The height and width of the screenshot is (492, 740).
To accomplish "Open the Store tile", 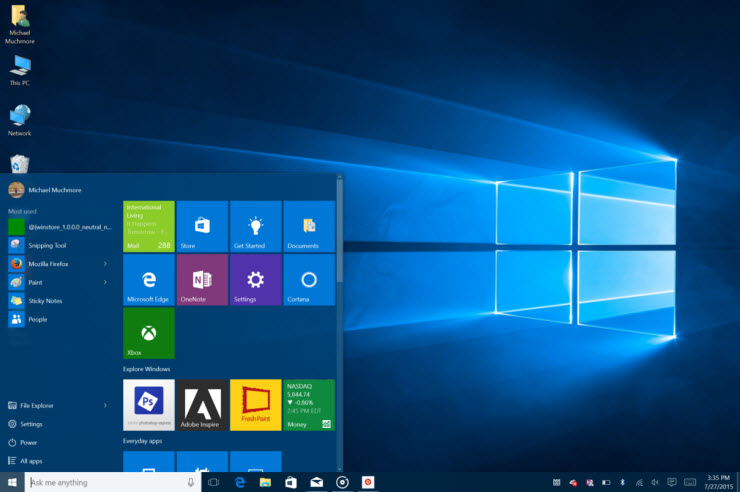I will coord(202,226).
